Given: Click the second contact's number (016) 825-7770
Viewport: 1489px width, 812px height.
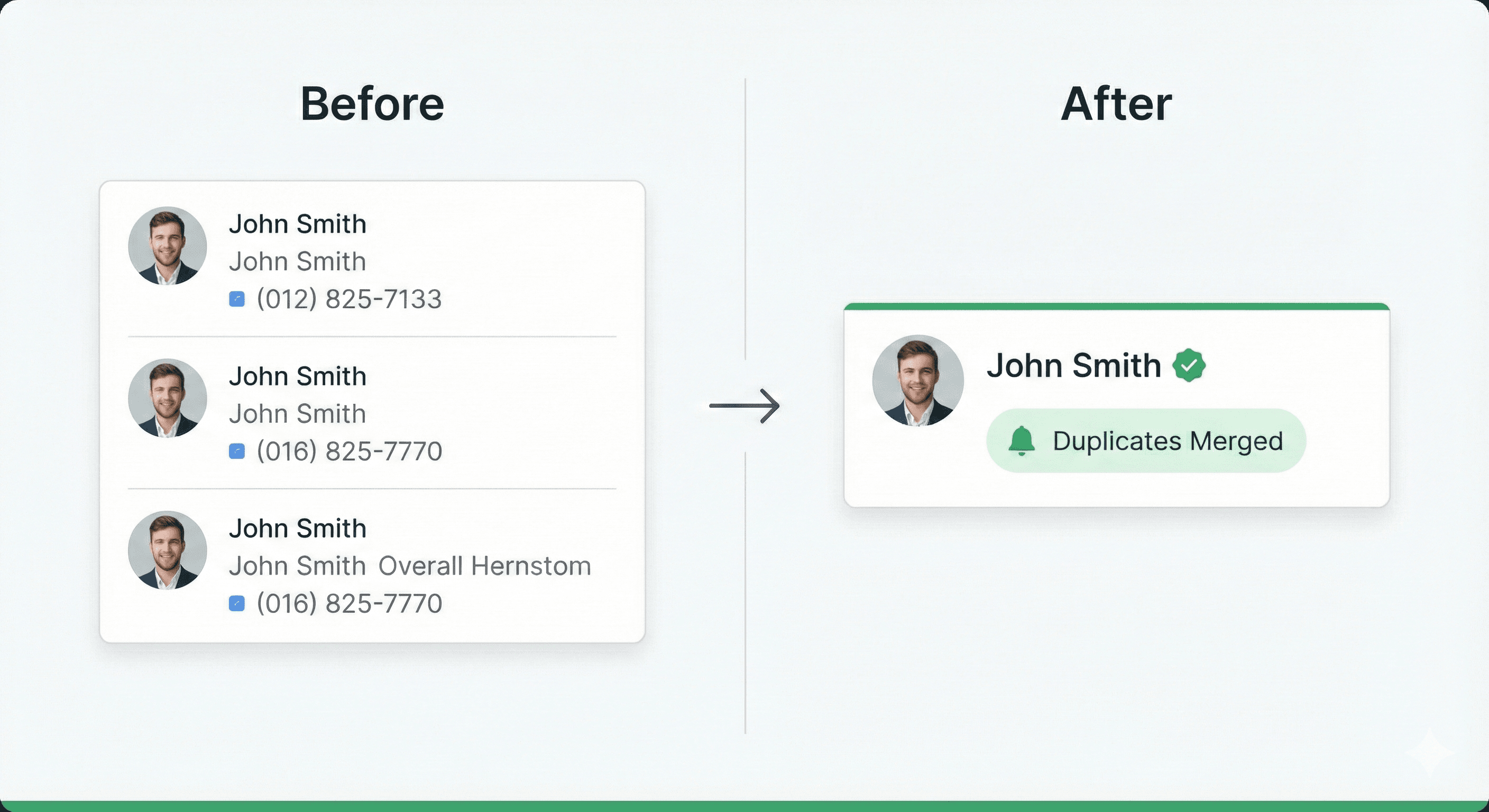Looking at the screenshot, I should [349, 451].
